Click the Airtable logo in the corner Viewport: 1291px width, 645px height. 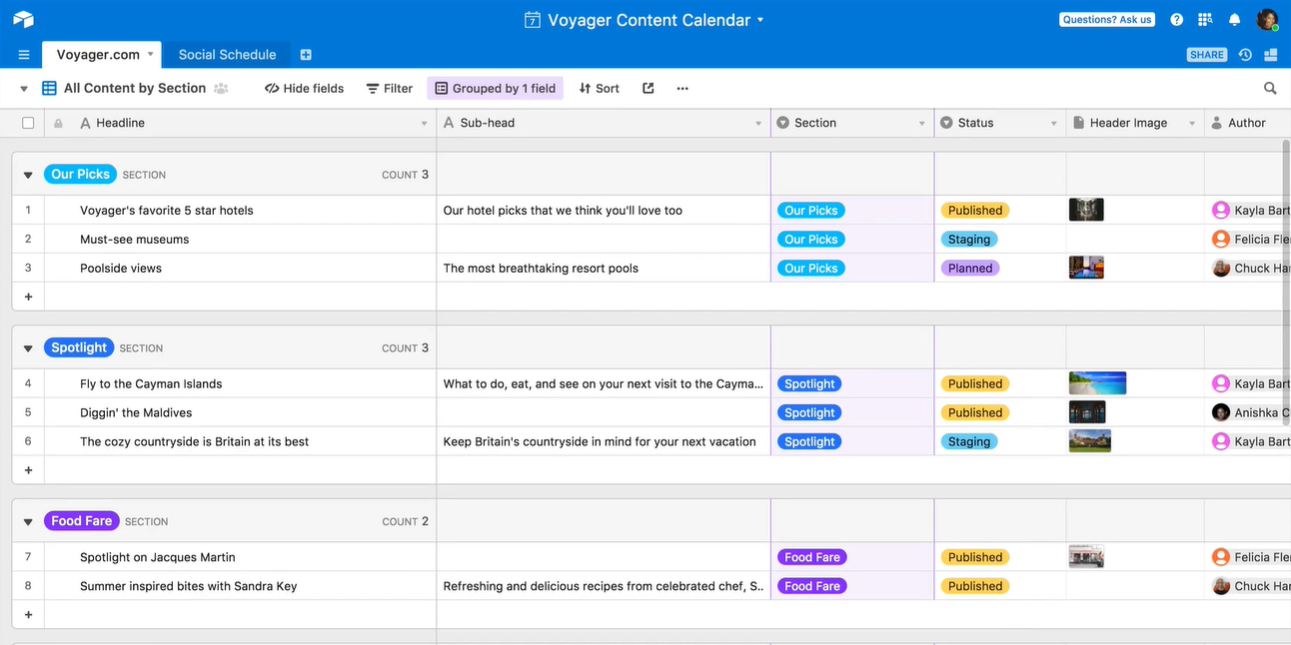tap(22, 18)
